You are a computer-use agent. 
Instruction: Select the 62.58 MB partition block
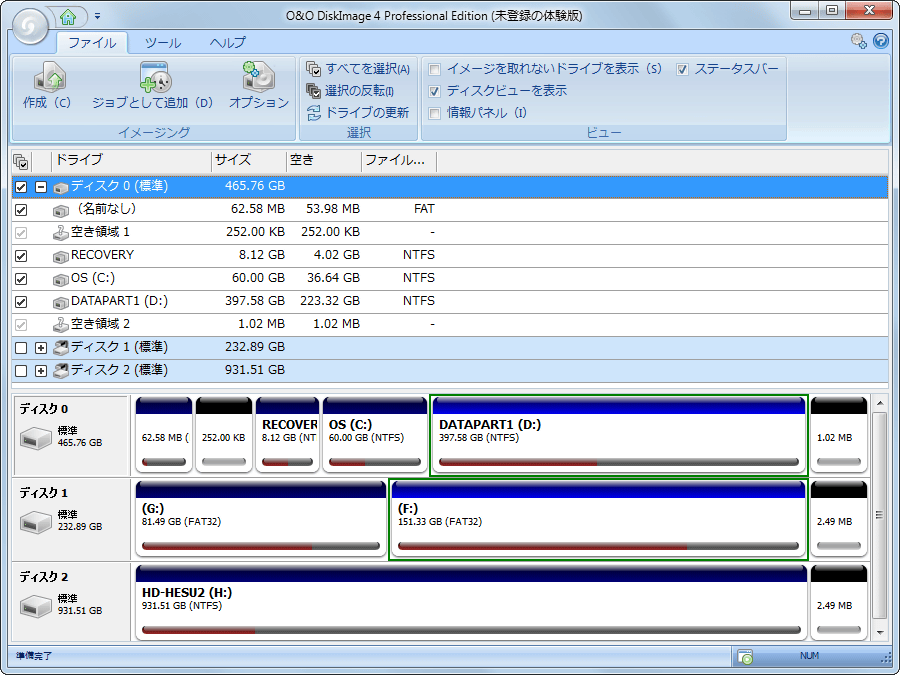coord(164,435)
